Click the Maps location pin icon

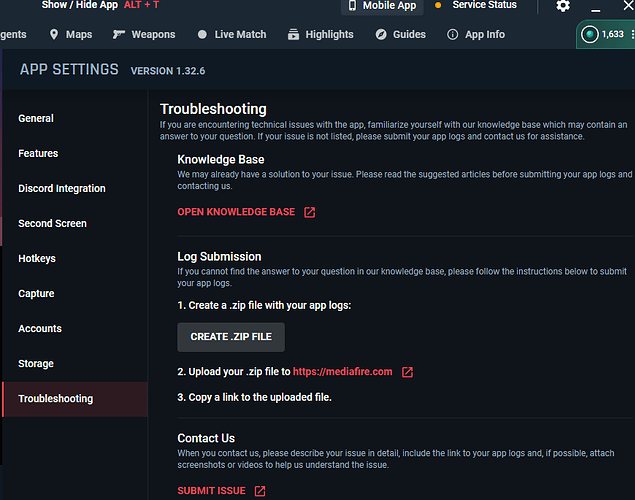pyautogui.click(x=54, y=34)
